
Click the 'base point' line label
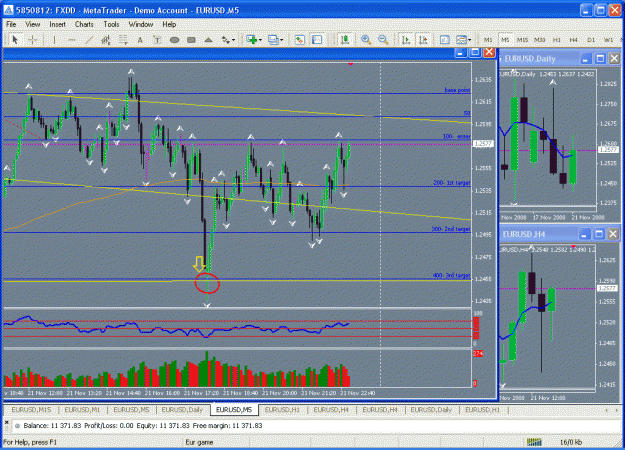tap(457, 90)
